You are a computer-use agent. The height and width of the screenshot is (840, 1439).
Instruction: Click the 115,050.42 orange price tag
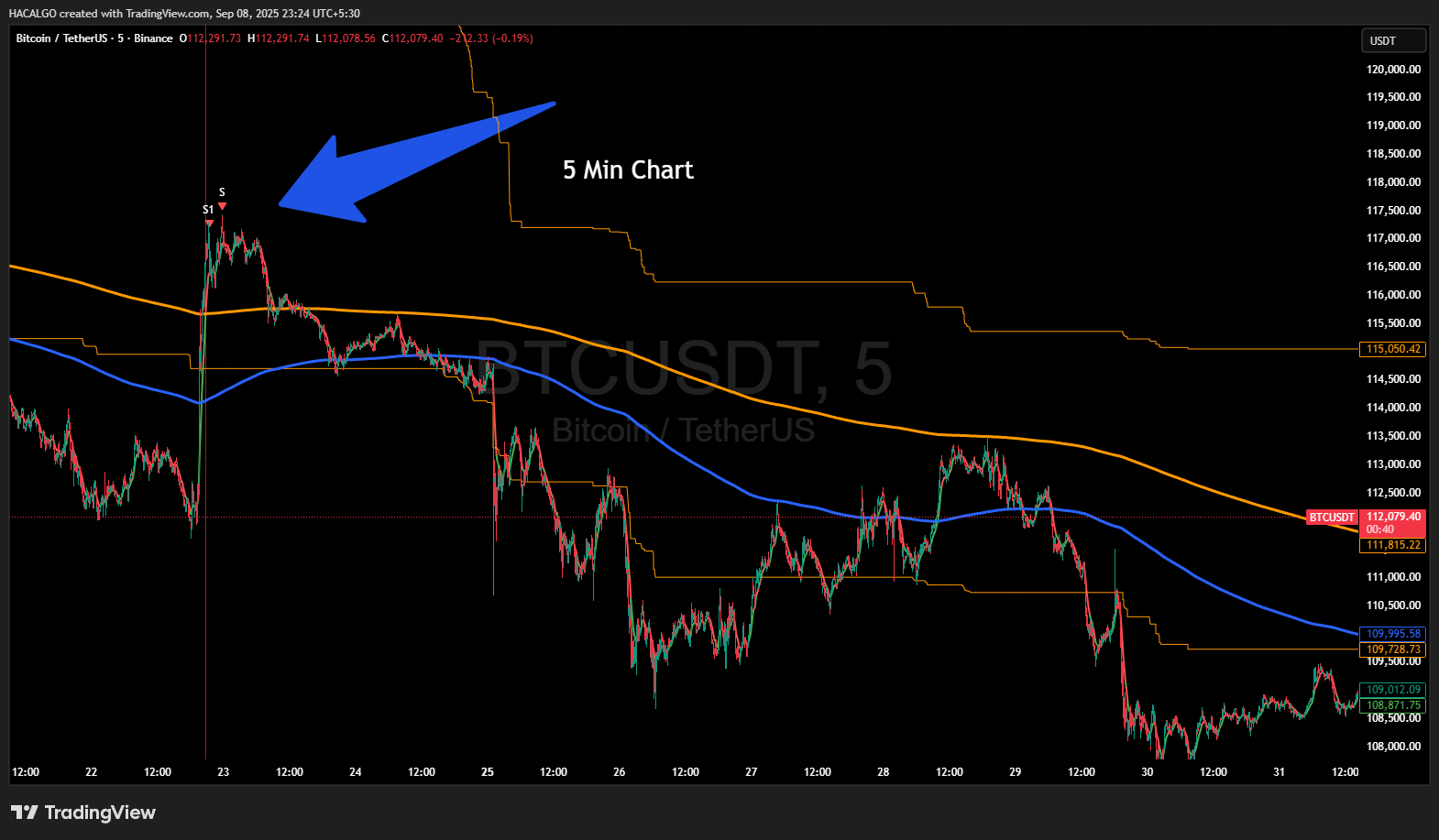click(1392, 349)
